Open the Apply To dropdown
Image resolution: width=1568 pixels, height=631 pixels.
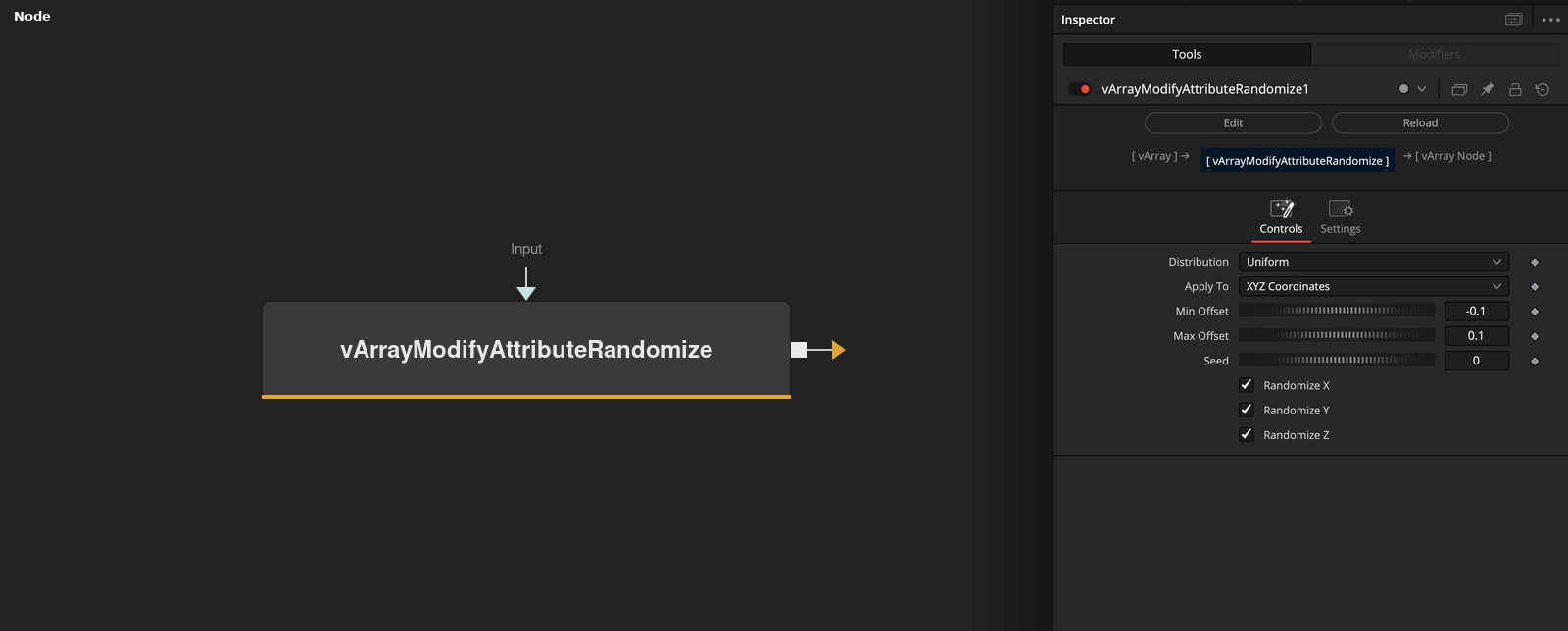point(1374,286)
